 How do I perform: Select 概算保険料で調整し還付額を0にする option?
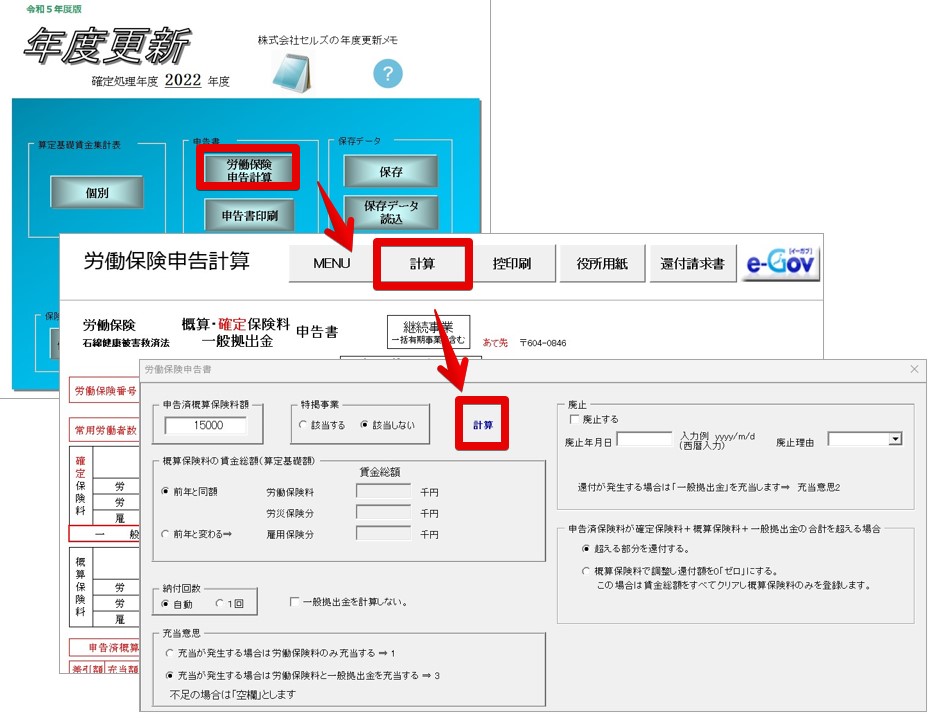click(x=680, y=571)
